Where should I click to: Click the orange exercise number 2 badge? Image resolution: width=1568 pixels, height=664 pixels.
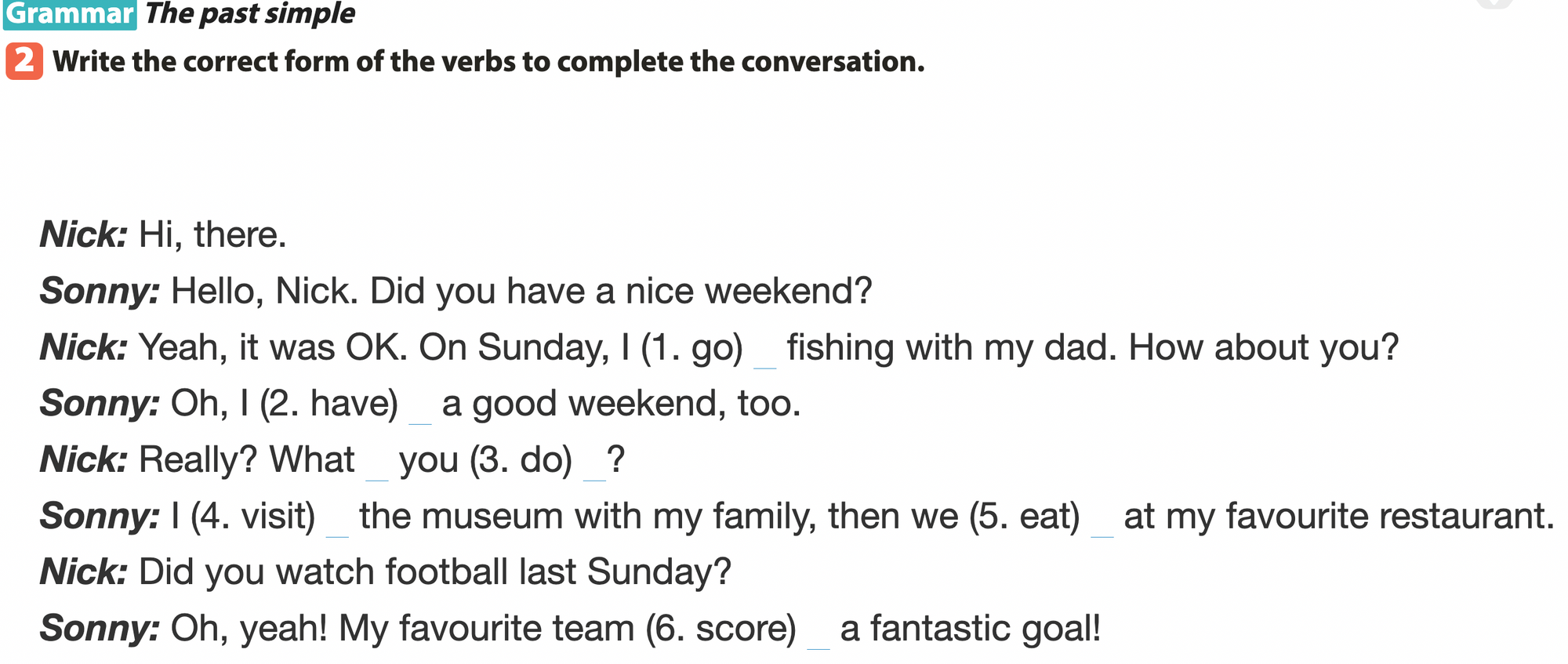[24, 61]
